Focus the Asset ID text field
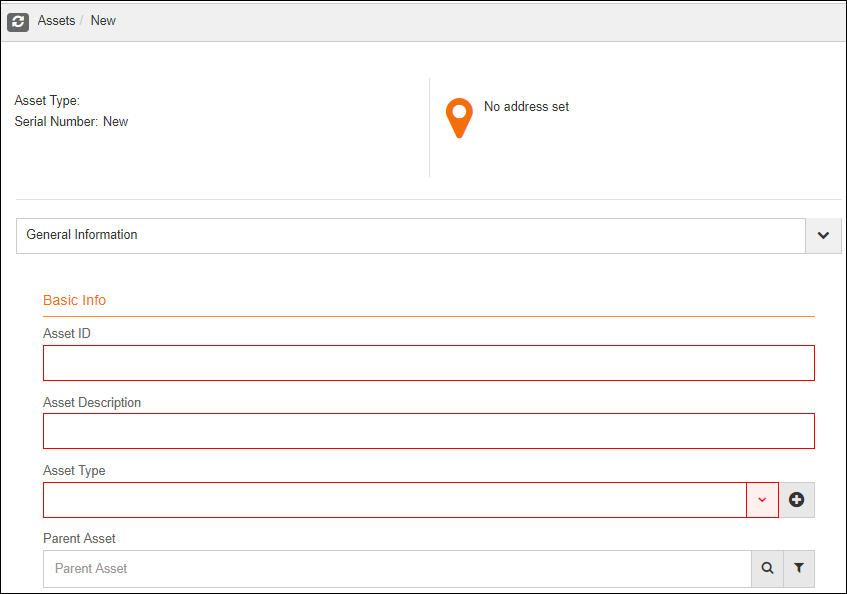Viewport: 847px width, 594px height. [429, 363]
